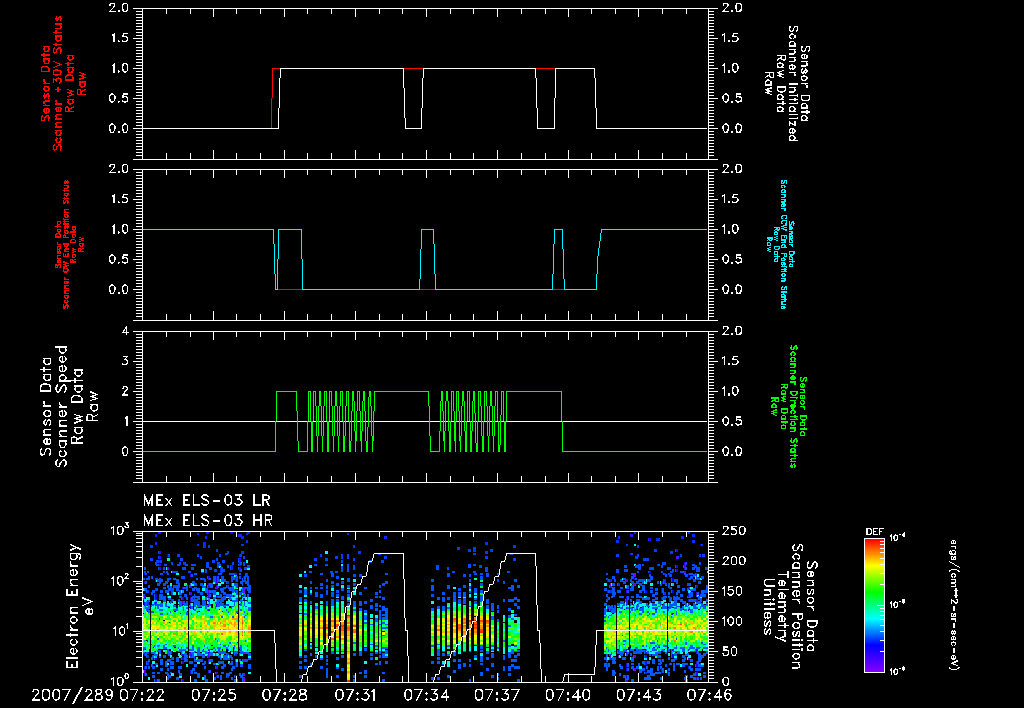Click the 10^-6 label on the colorbar
Screen dimensions: 1024x708
point(898,671)
